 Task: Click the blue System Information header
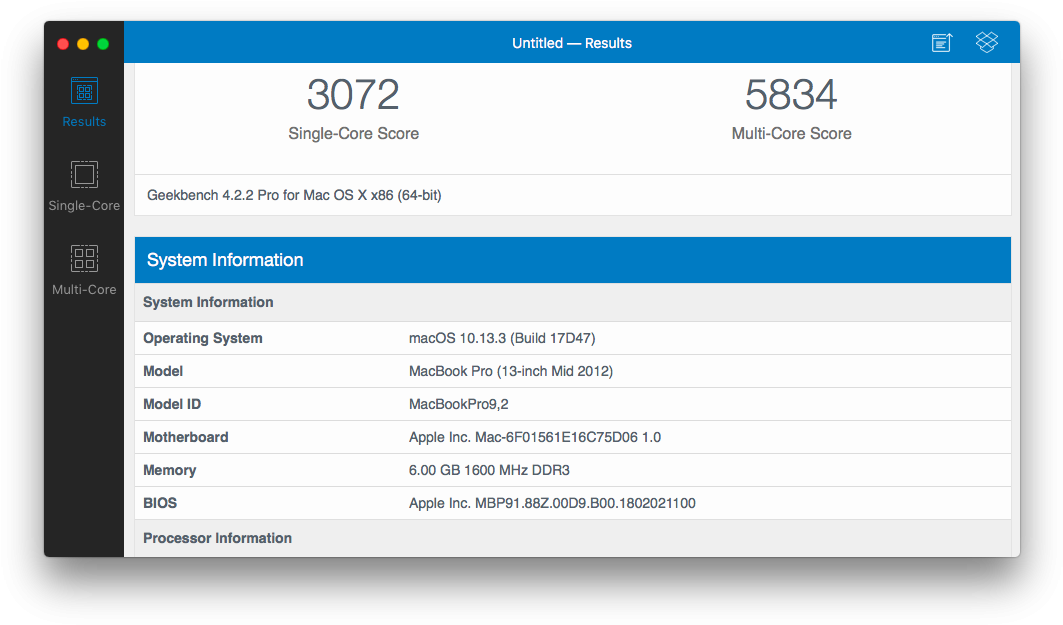tap(573, 260)
